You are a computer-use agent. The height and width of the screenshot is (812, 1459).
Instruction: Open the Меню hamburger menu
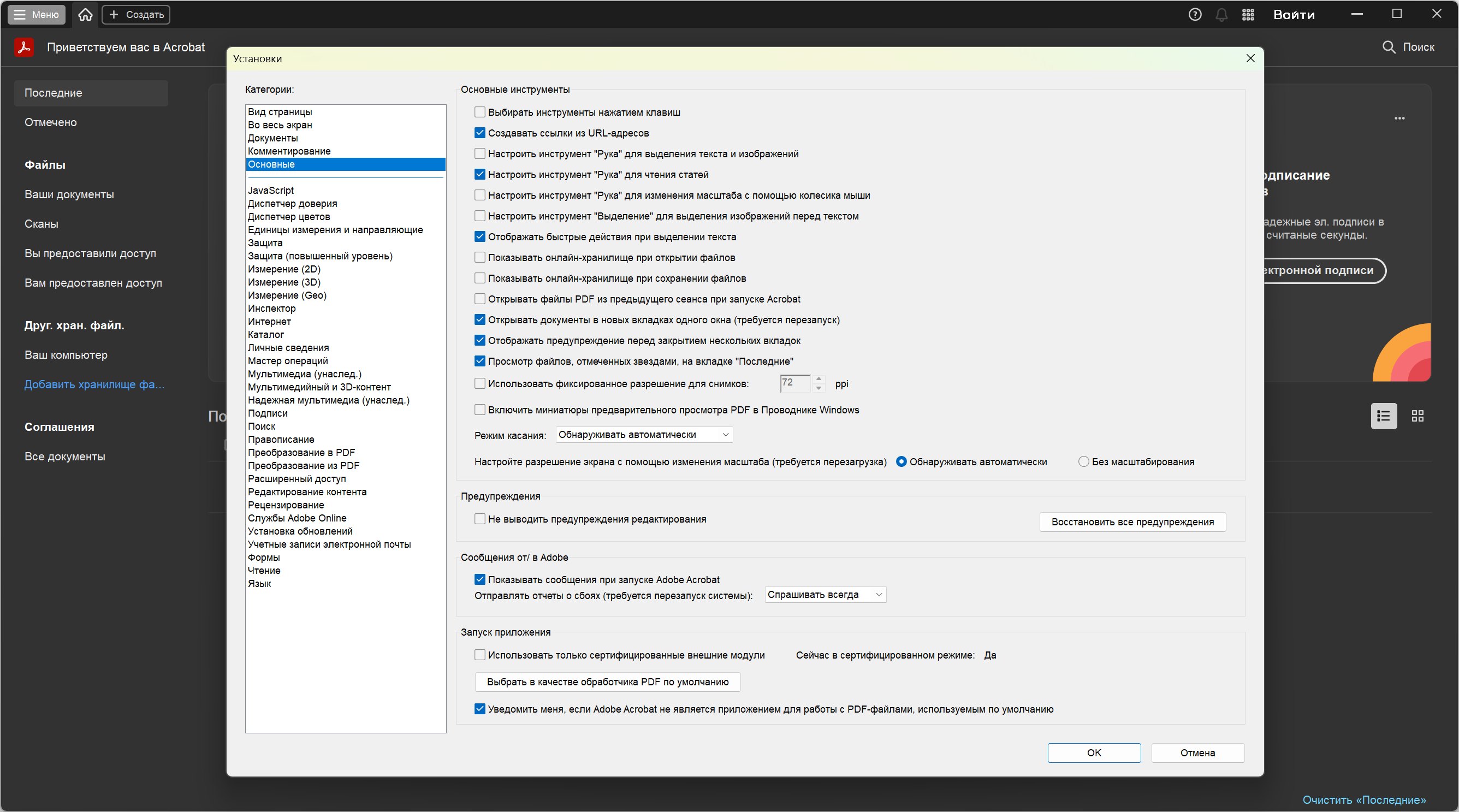(x=37, y=15)
